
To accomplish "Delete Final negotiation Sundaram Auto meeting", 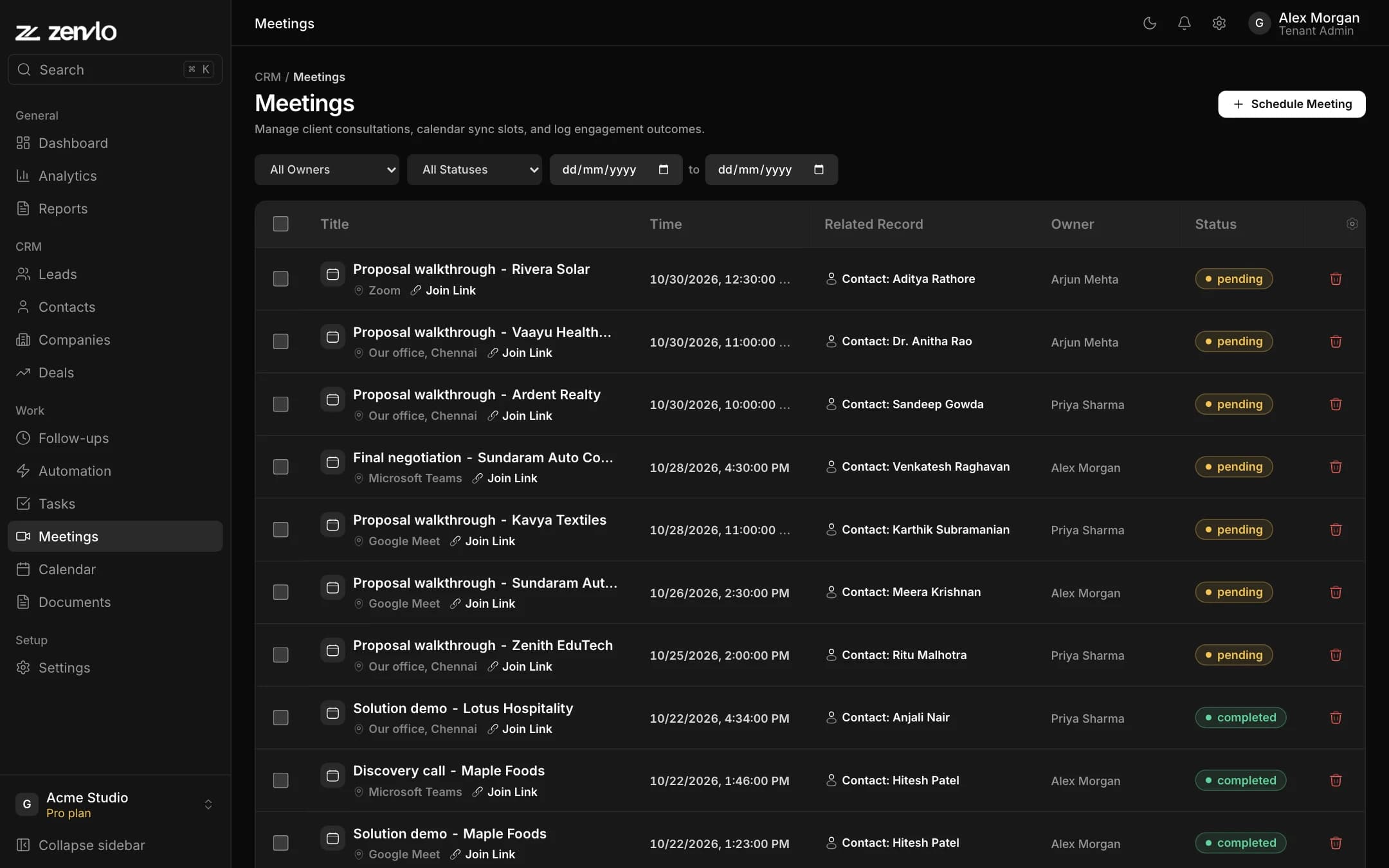I will (x=1336, y=467).
